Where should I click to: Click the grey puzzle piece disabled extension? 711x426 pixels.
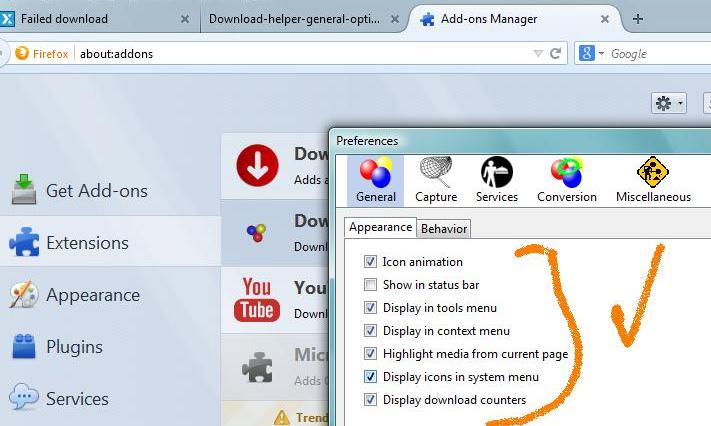pos(257,367)
